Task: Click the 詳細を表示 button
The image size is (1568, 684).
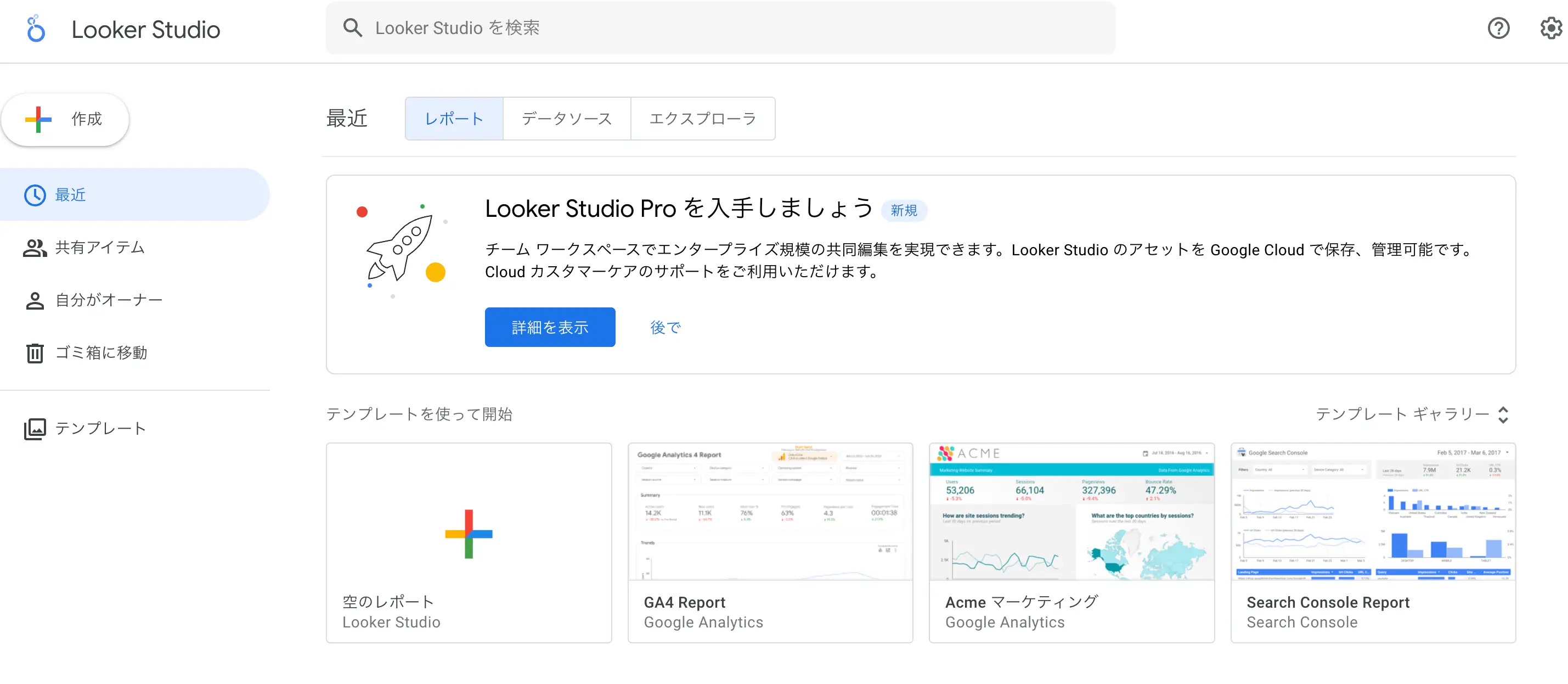Action: click(550, 327)
